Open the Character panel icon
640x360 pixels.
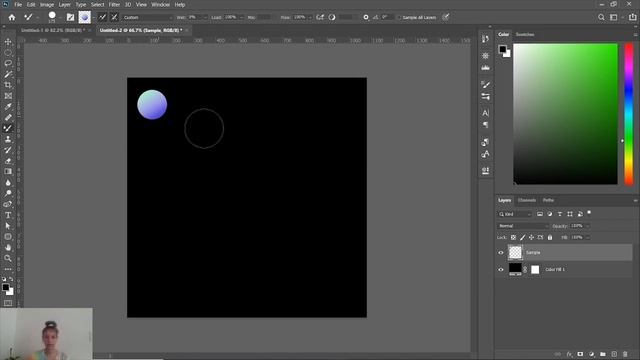[x=485, y=113]
